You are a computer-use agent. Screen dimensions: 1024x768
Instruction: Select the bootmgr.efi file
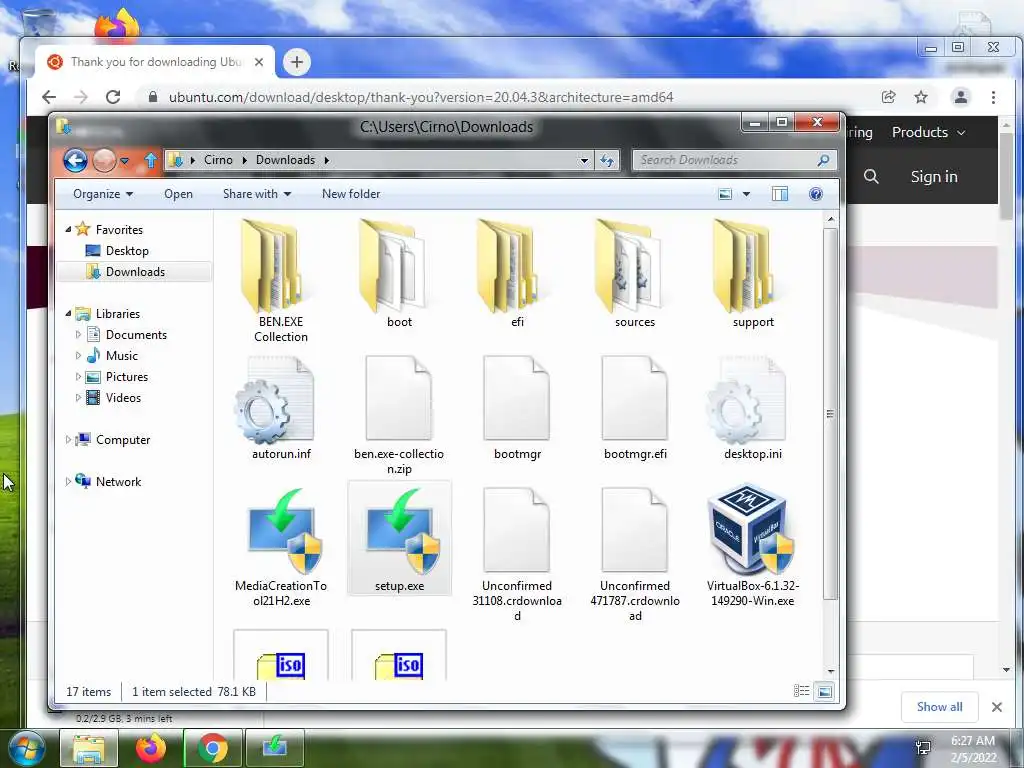pyautogui.click(x=635, y=408)
